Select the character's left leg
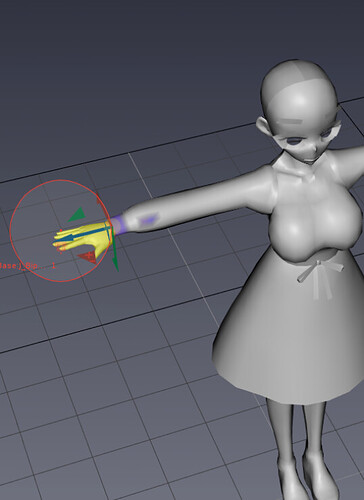The image size is (364, 500). 313,443
